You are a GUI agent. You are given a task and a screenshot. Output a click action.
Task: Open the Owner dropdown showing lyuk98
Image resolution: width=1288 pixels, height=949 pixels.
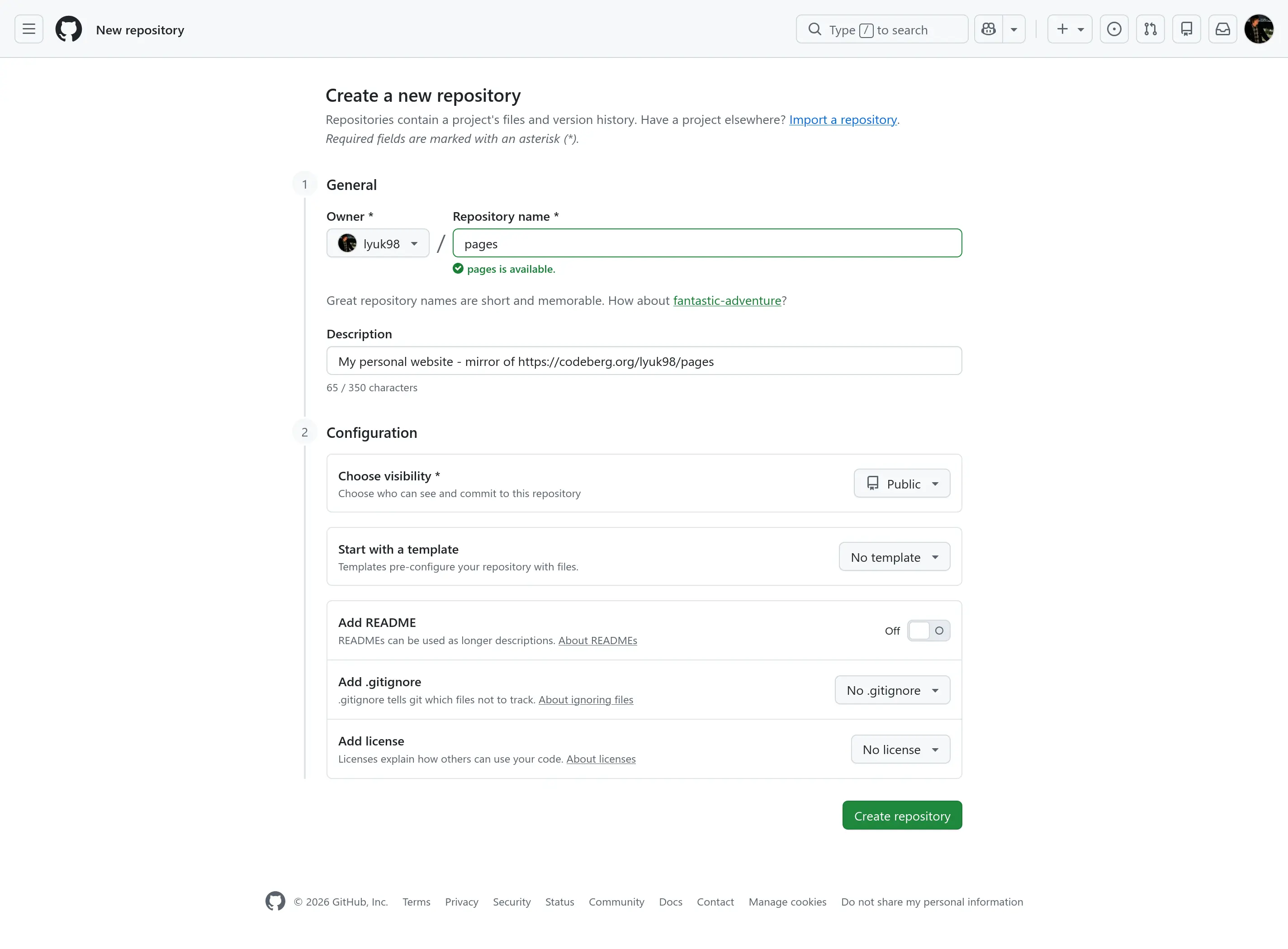[377, 243]
